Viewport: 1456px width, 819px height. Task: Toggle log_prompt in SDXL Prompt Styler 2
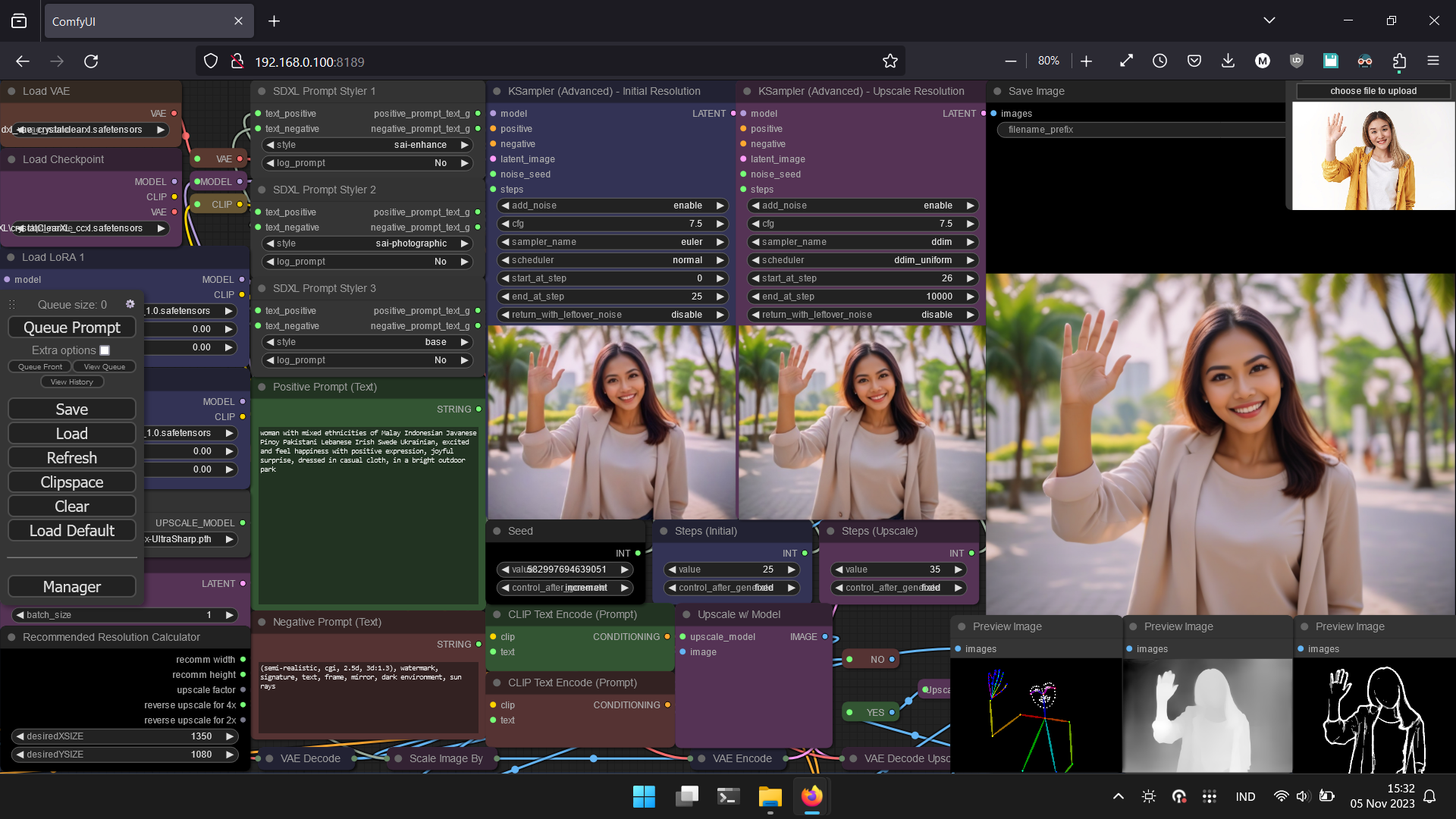pyautogui.click(x=367, y=262)
